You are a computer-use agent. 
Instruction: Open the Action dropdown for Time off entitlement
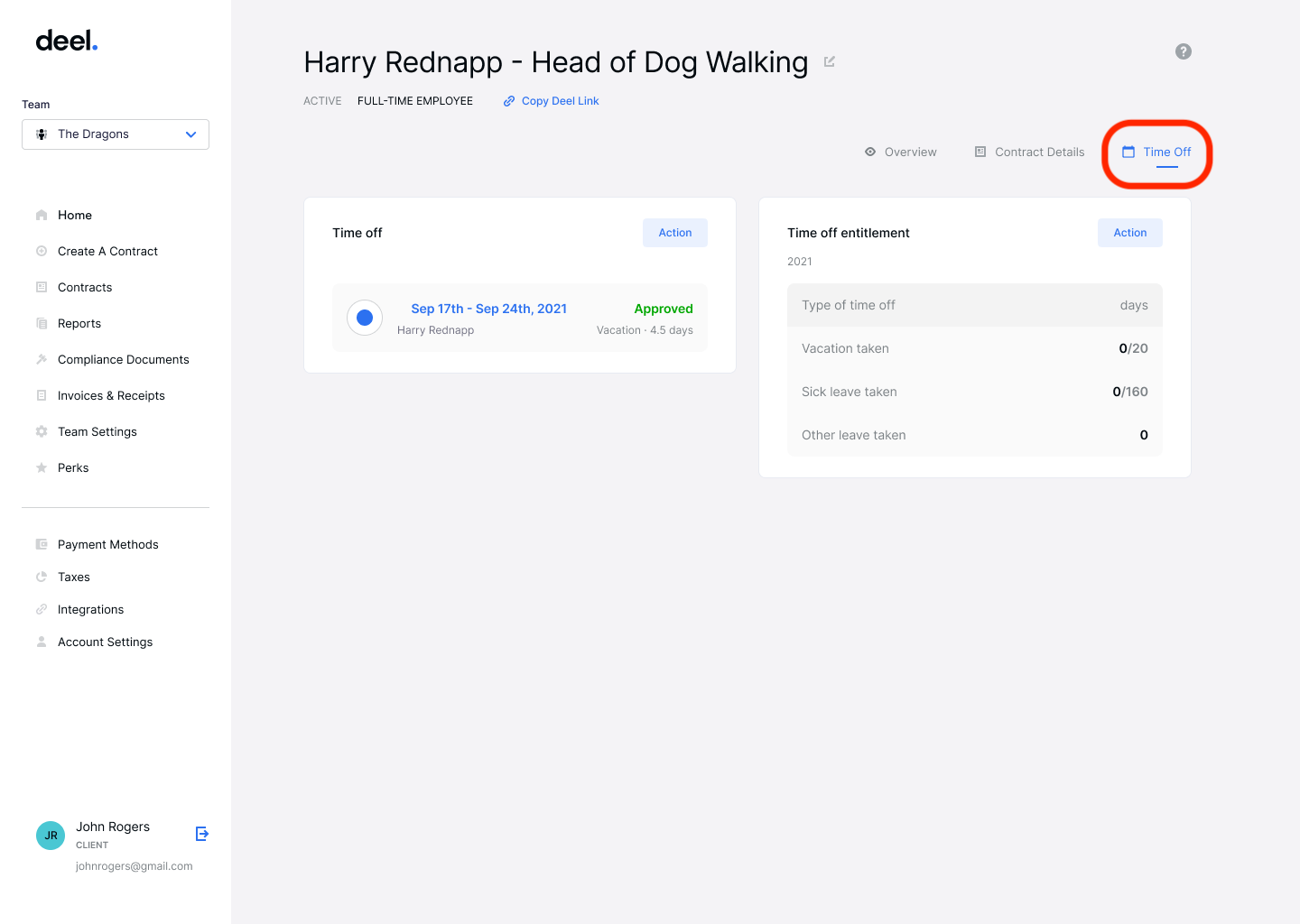(x=1129, y=232)
